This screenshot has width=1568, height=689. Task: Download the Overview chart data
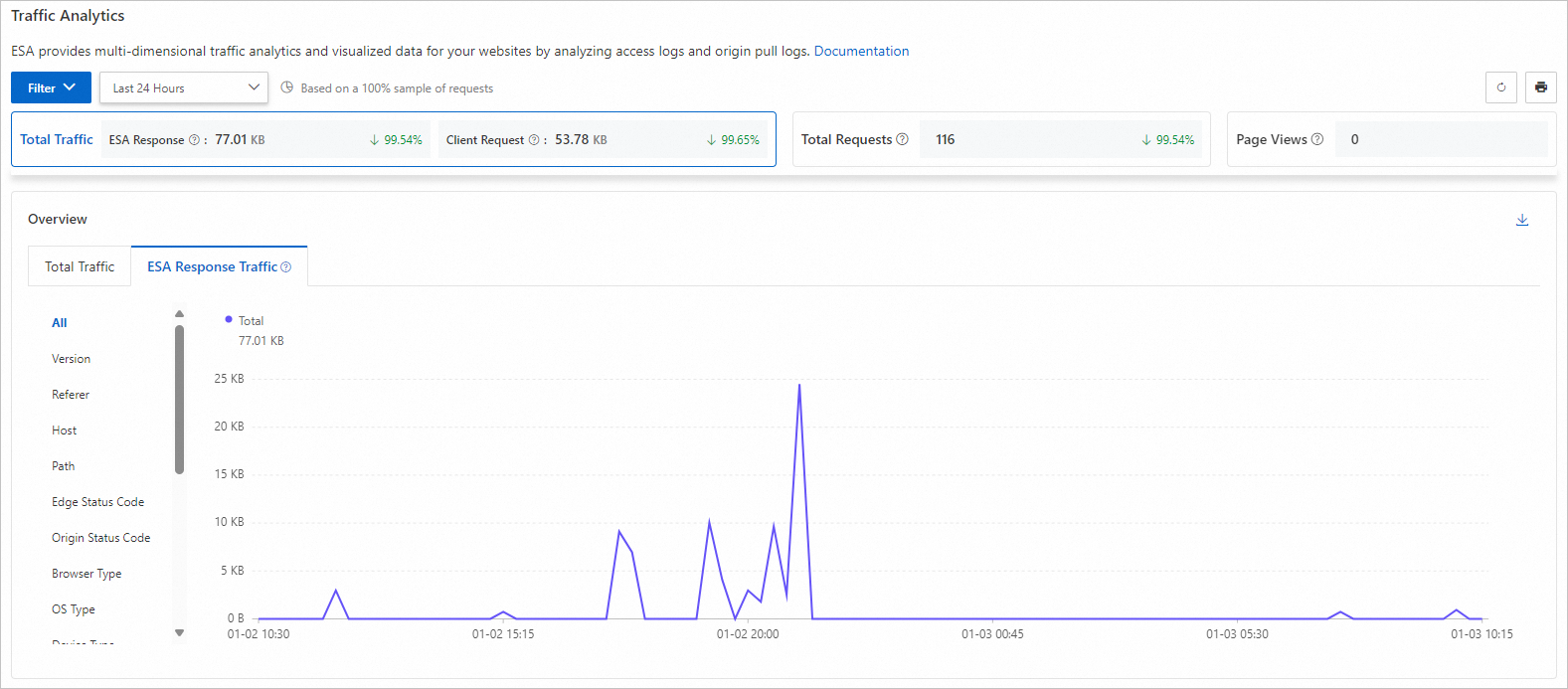coord(1521,220)
